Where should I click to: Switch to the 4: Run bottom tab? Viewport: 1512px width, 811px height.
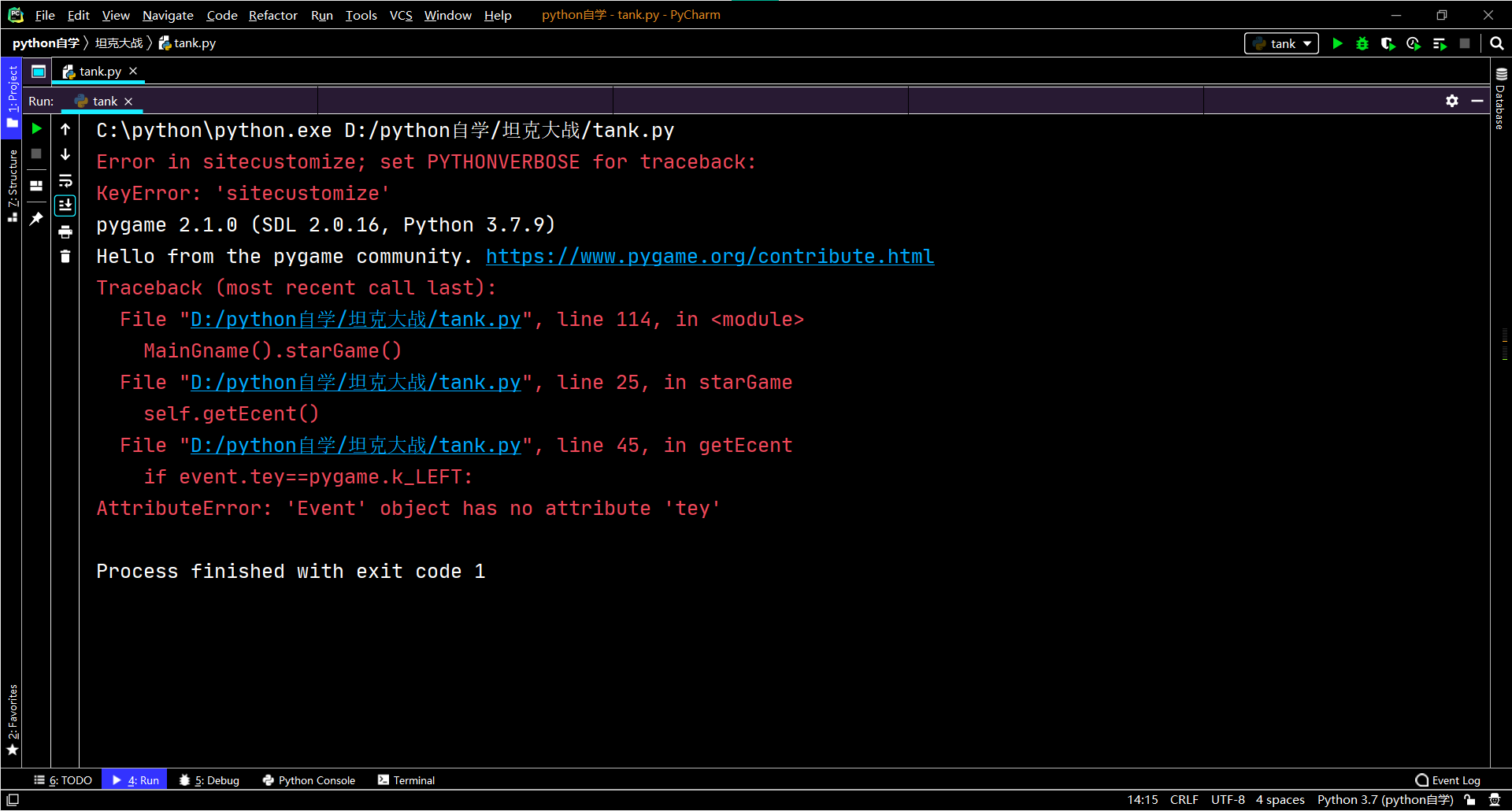click(x=135, y=780)
